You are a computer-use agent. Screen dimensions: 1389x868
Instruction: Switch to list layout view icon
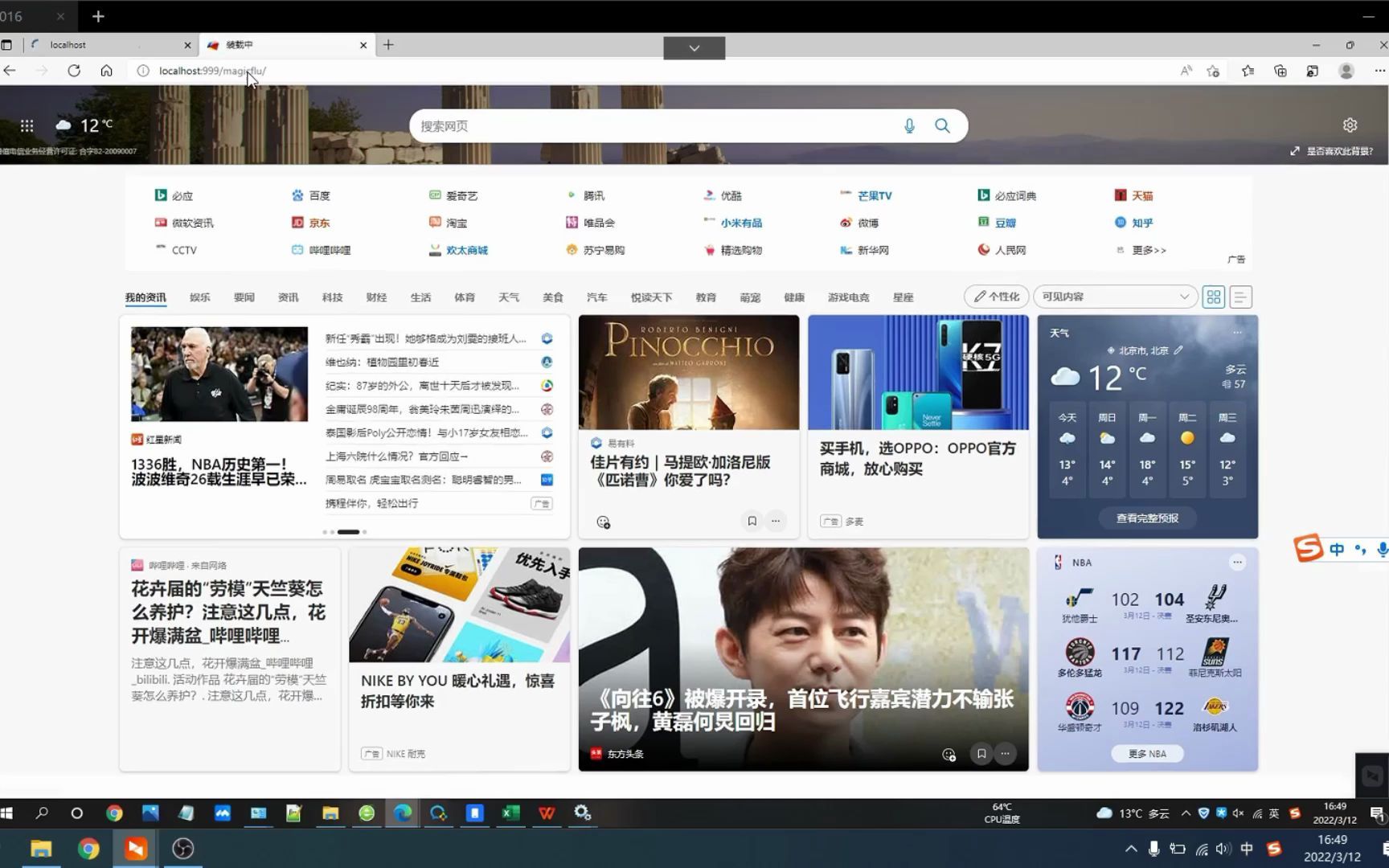tap(1240, 297)
